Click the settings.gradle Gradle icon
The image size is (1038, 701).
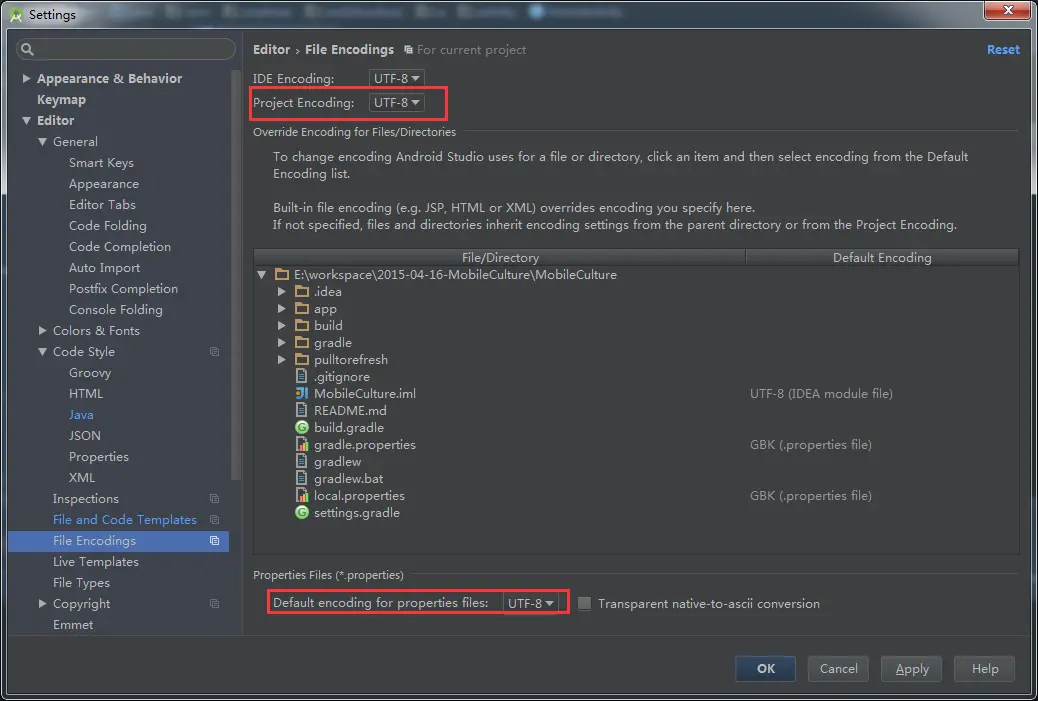pos(302,512)
